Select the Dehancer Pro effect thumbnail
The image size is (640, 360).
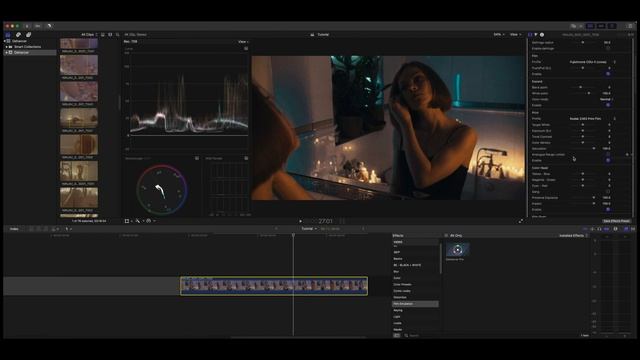pos(457,249)
